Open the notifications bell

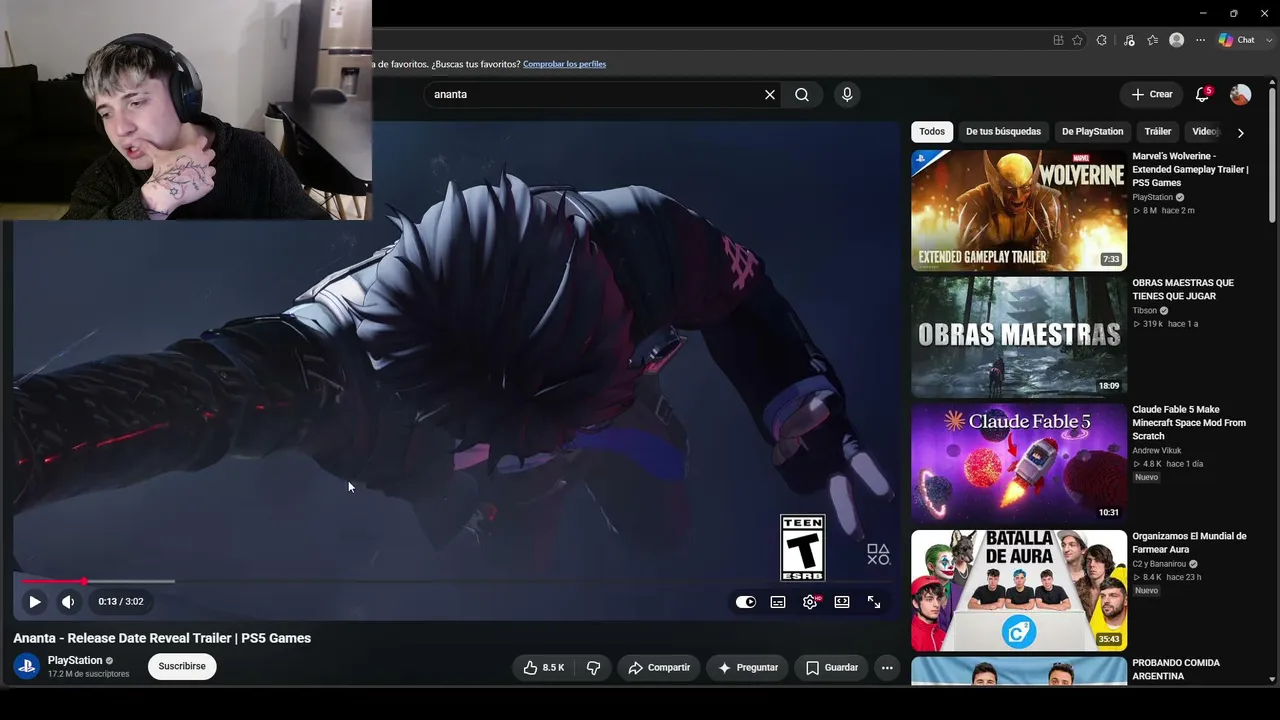tap(1203, 95)
